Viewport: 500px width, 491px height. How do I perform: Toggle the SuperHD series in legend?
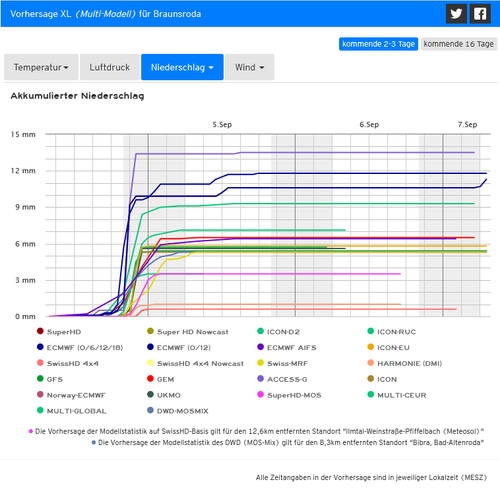coord(59,332)
